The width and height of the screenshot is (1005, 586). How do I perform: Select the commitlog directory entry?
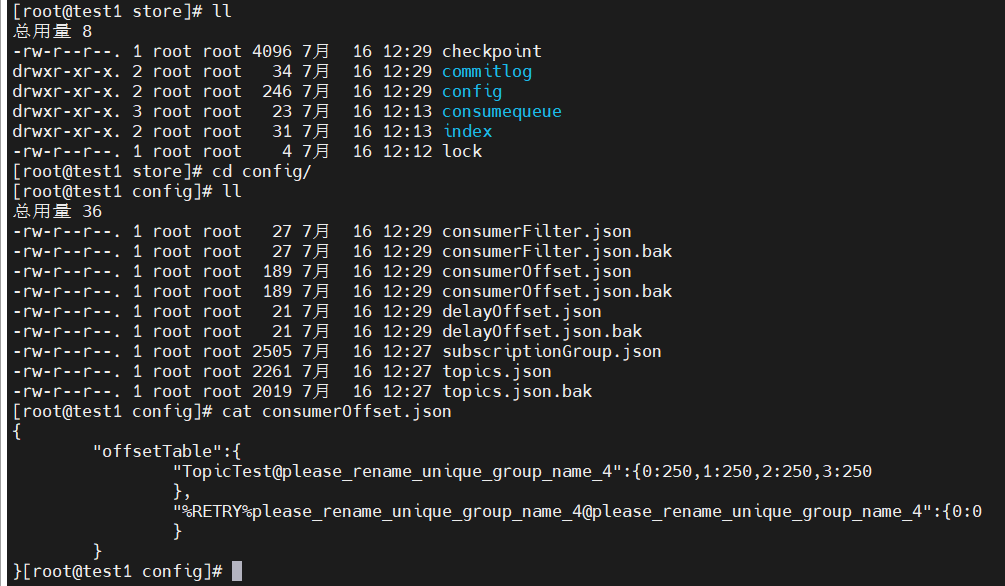point(486,71)
